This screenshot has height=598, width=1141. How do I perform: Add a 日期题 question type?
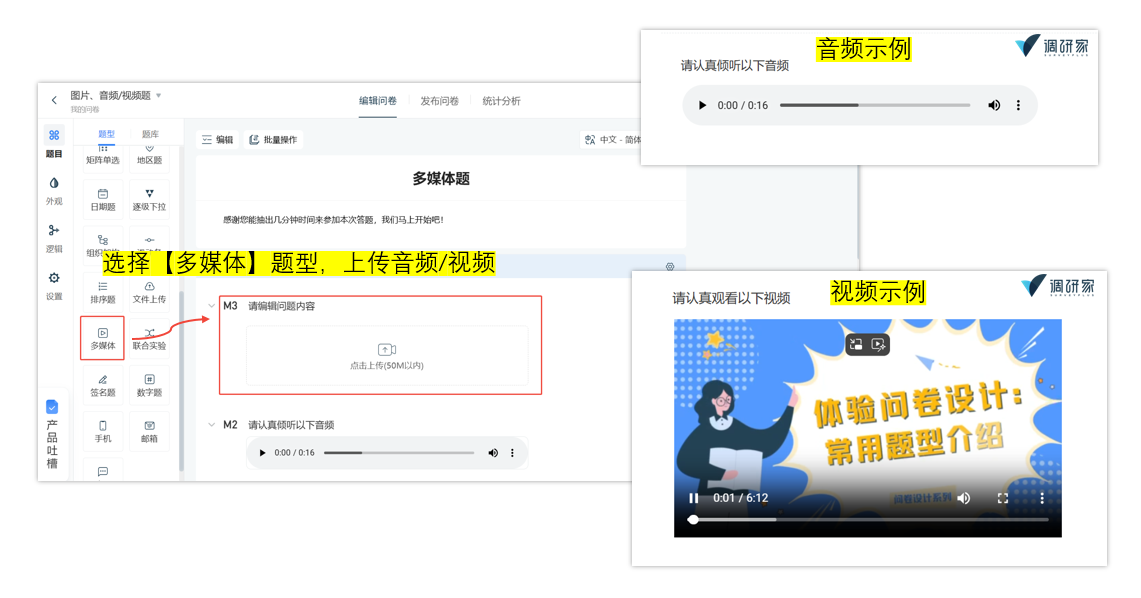coord(103,199)
